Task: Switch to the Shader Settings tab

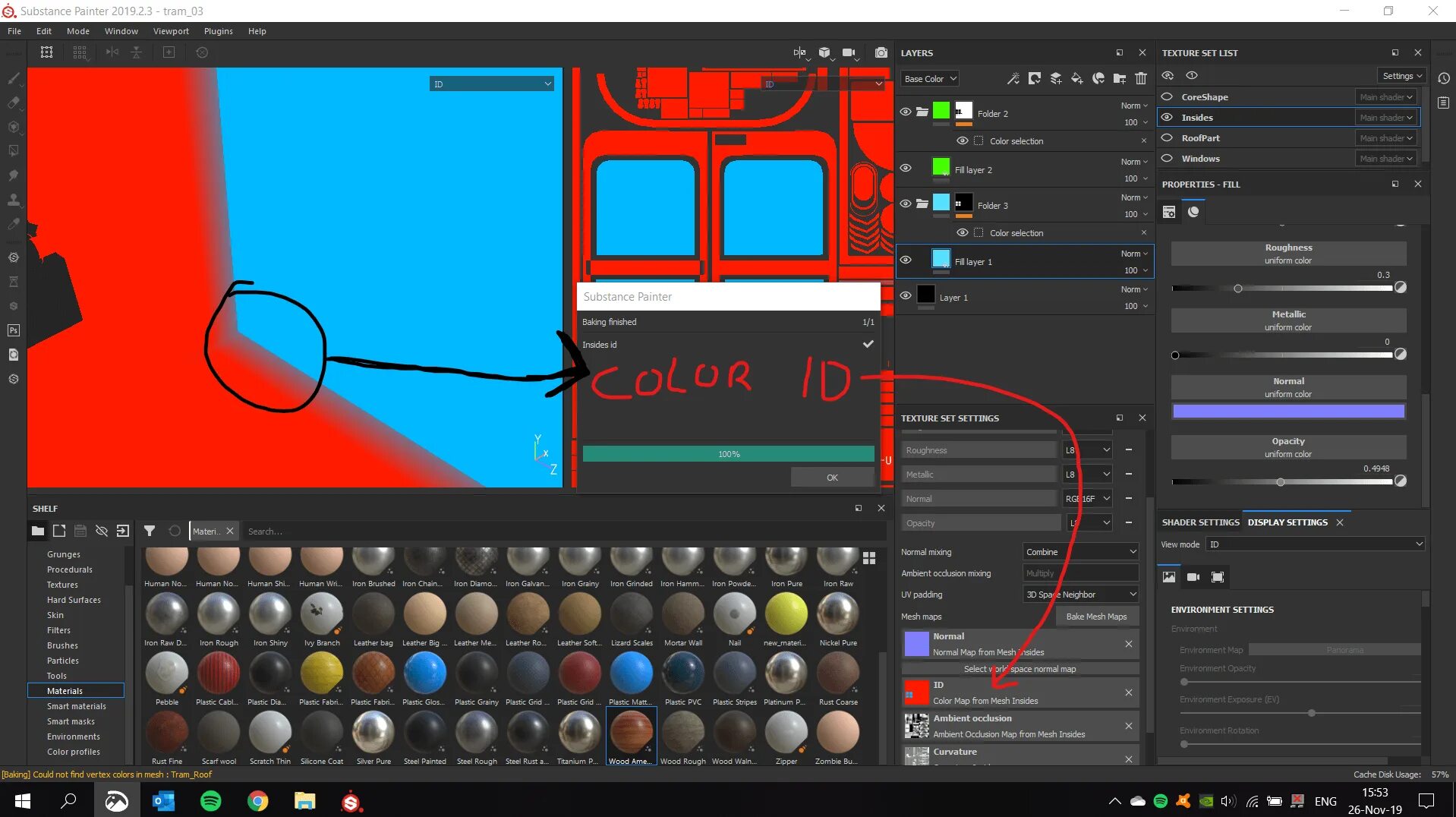Action: click(x=1200, y=522)
